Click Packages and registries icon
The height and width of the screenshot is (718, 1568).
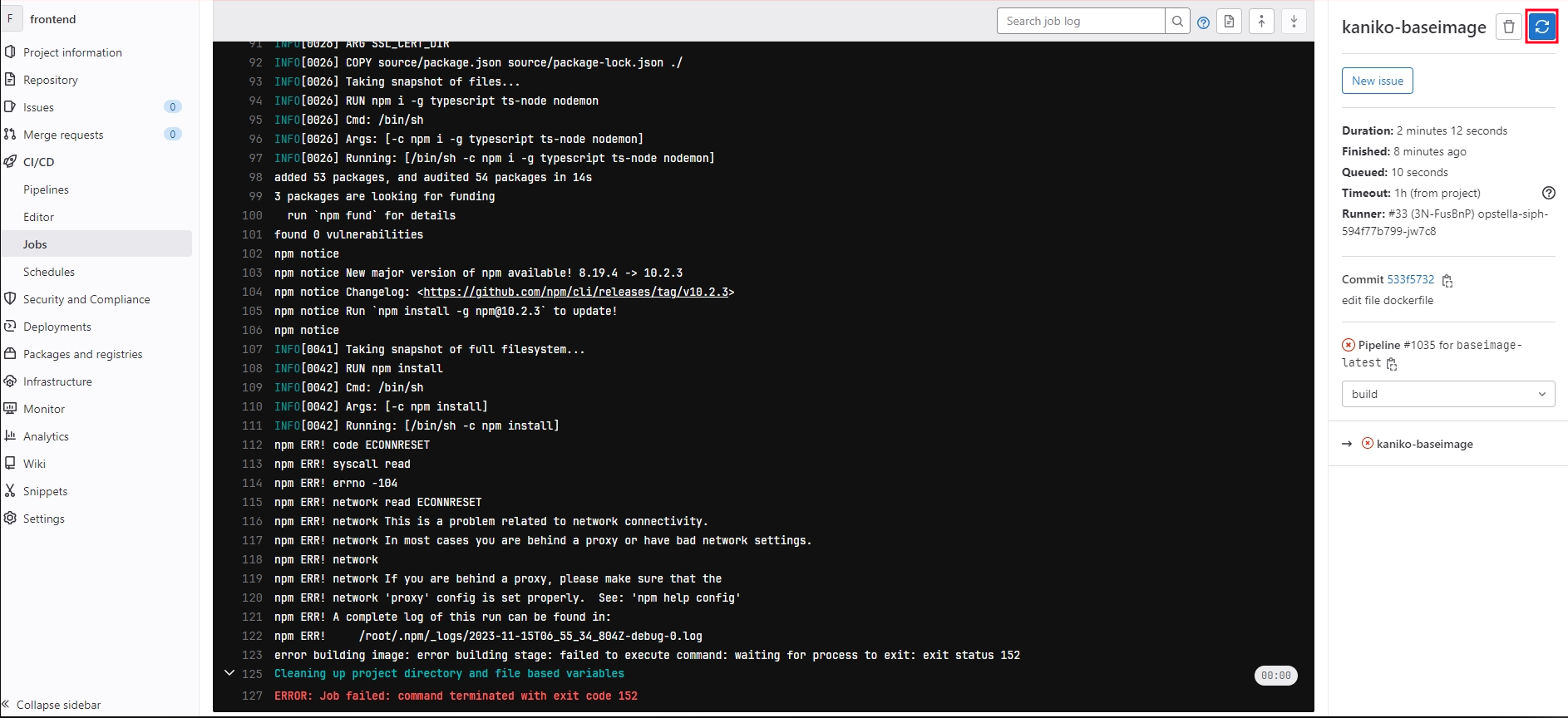[x=10, y=353]
